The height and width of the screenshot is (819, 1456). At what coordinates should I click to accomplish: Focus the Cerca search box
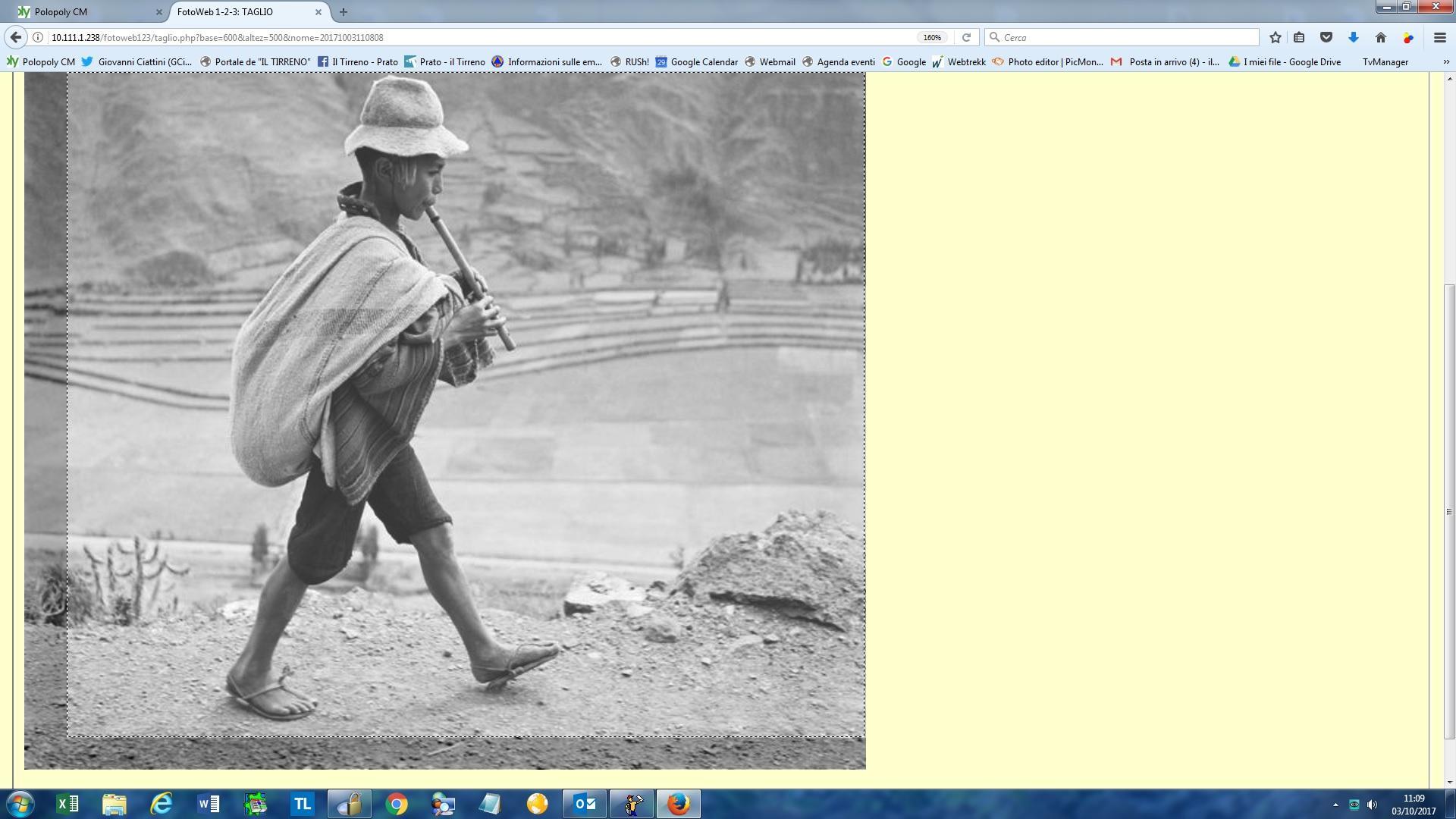point(1122,37)
